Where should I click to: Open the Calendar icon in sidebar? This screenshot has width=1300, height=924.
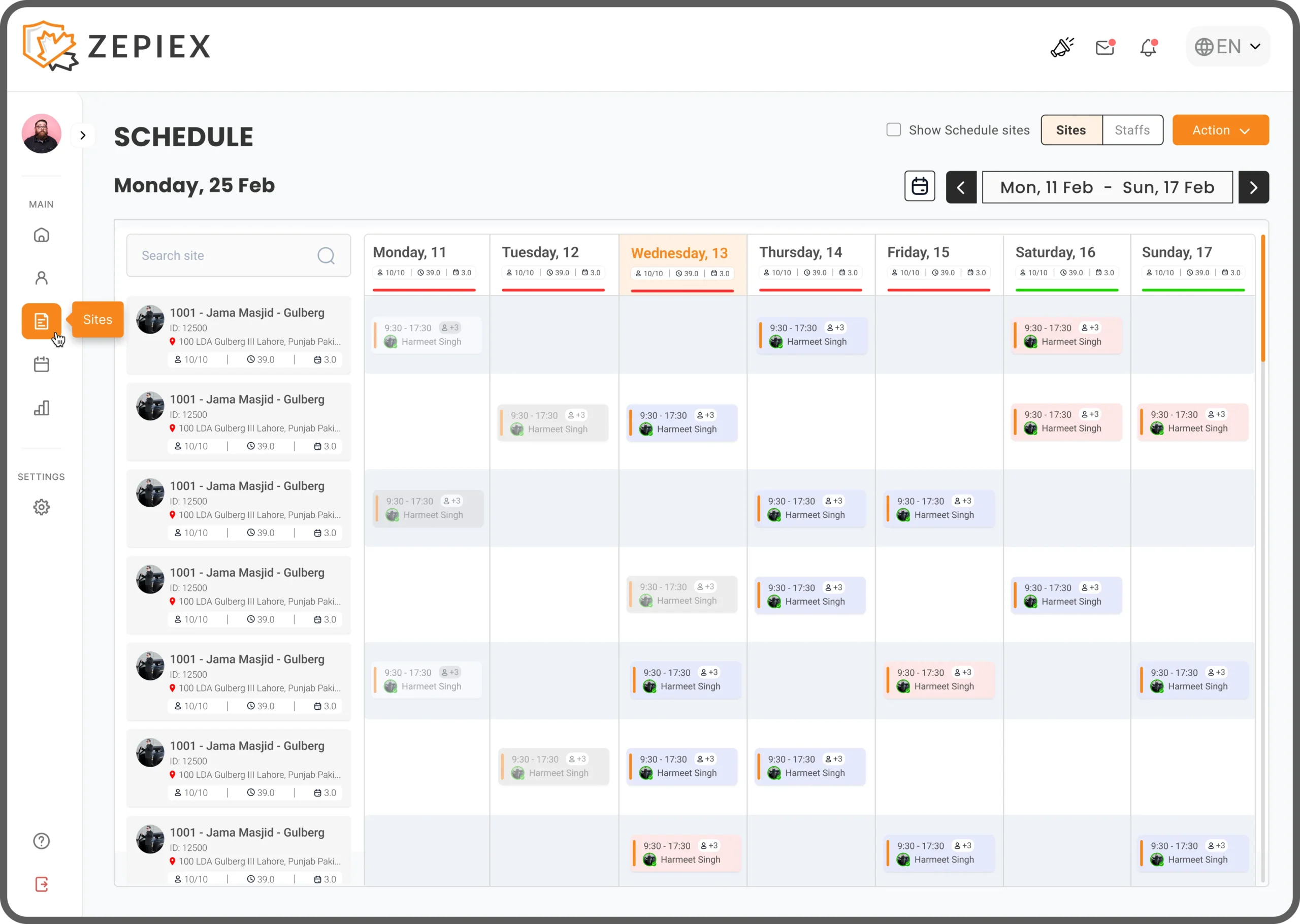pos(42,364)
